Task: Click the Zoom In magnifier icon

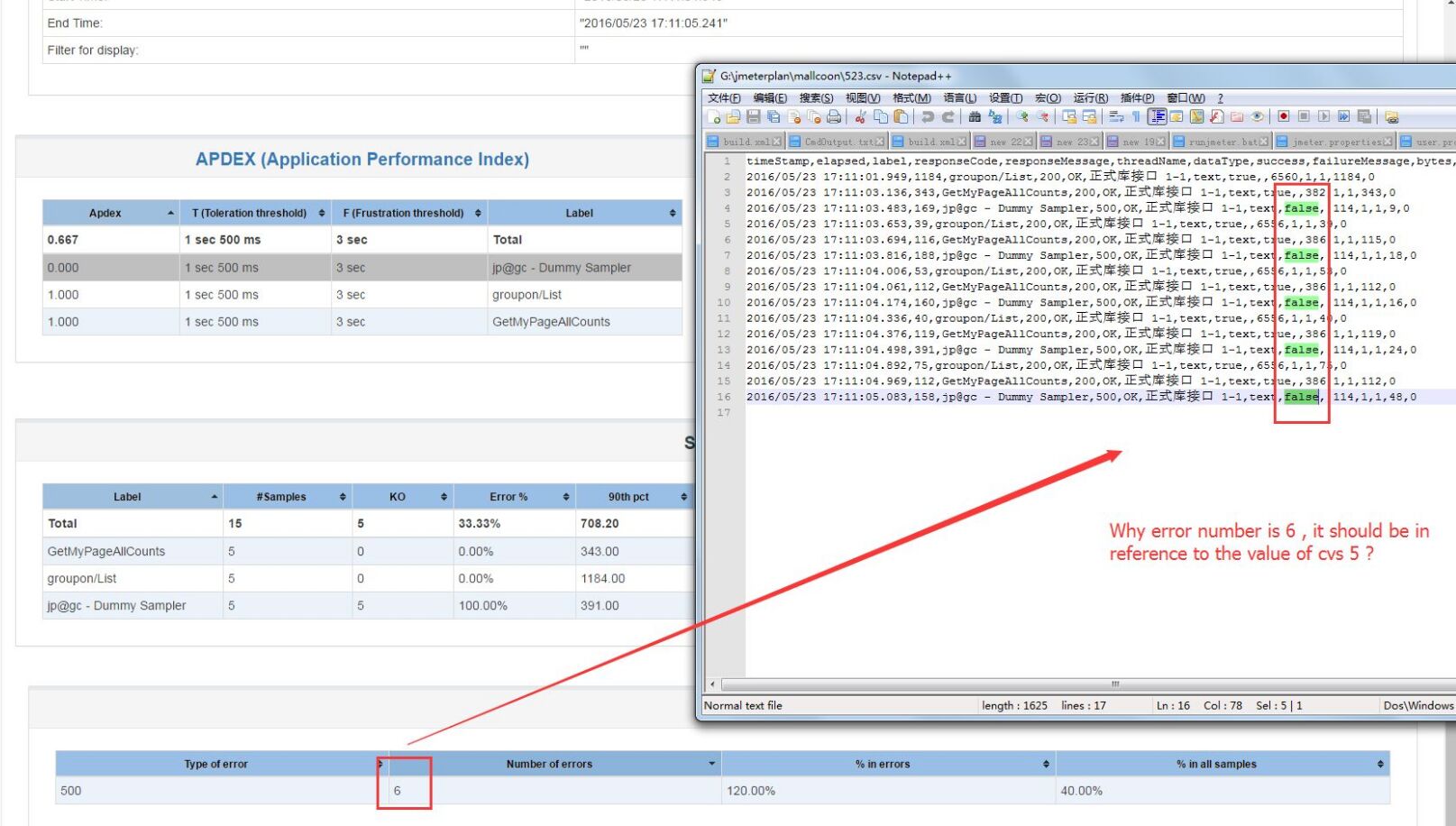Action: 1022,117
